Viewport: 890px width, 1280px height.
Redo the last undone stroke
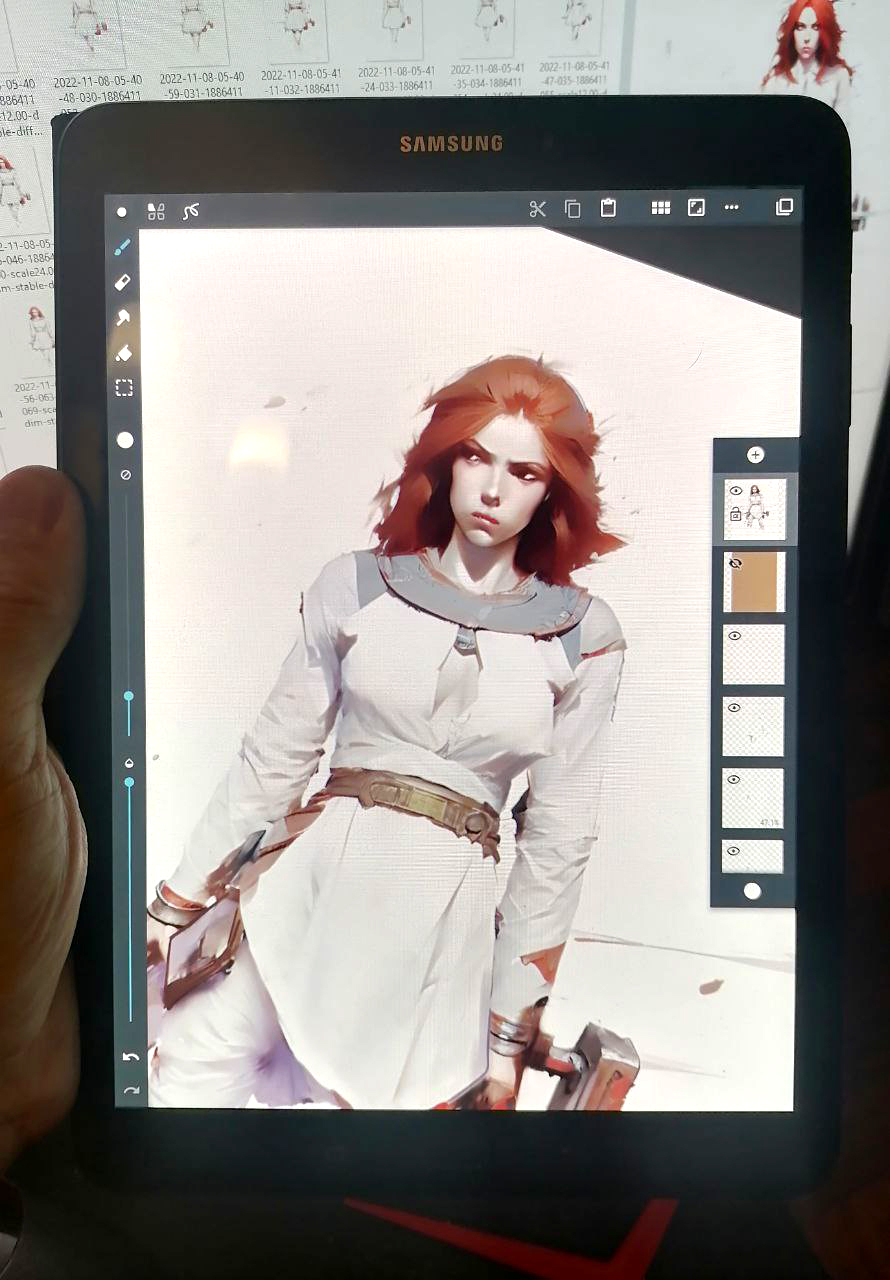tap(131, 1090)
